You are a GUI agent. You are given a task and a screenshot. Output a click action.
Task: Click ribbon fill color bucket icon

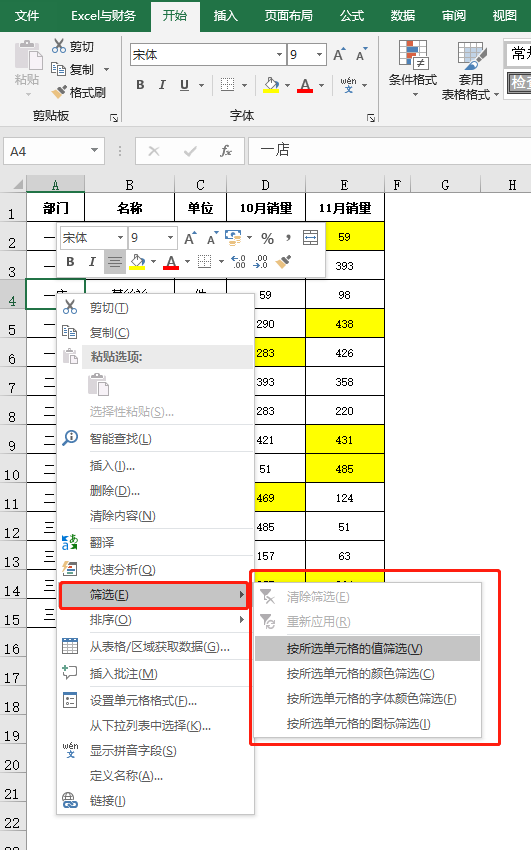271,85
